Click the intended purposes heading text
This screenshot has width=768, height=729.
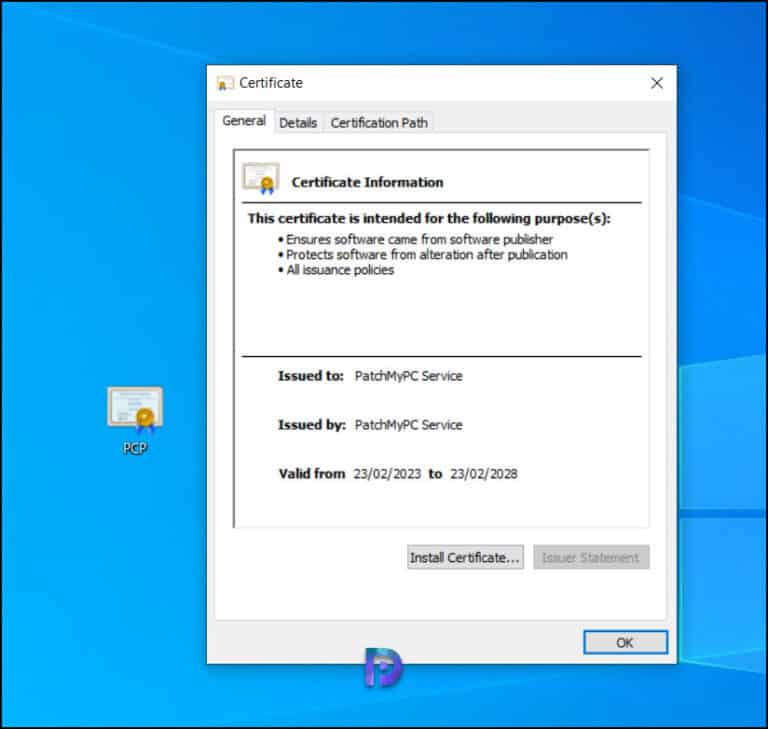pyautogui.click(x=429, y=219)
